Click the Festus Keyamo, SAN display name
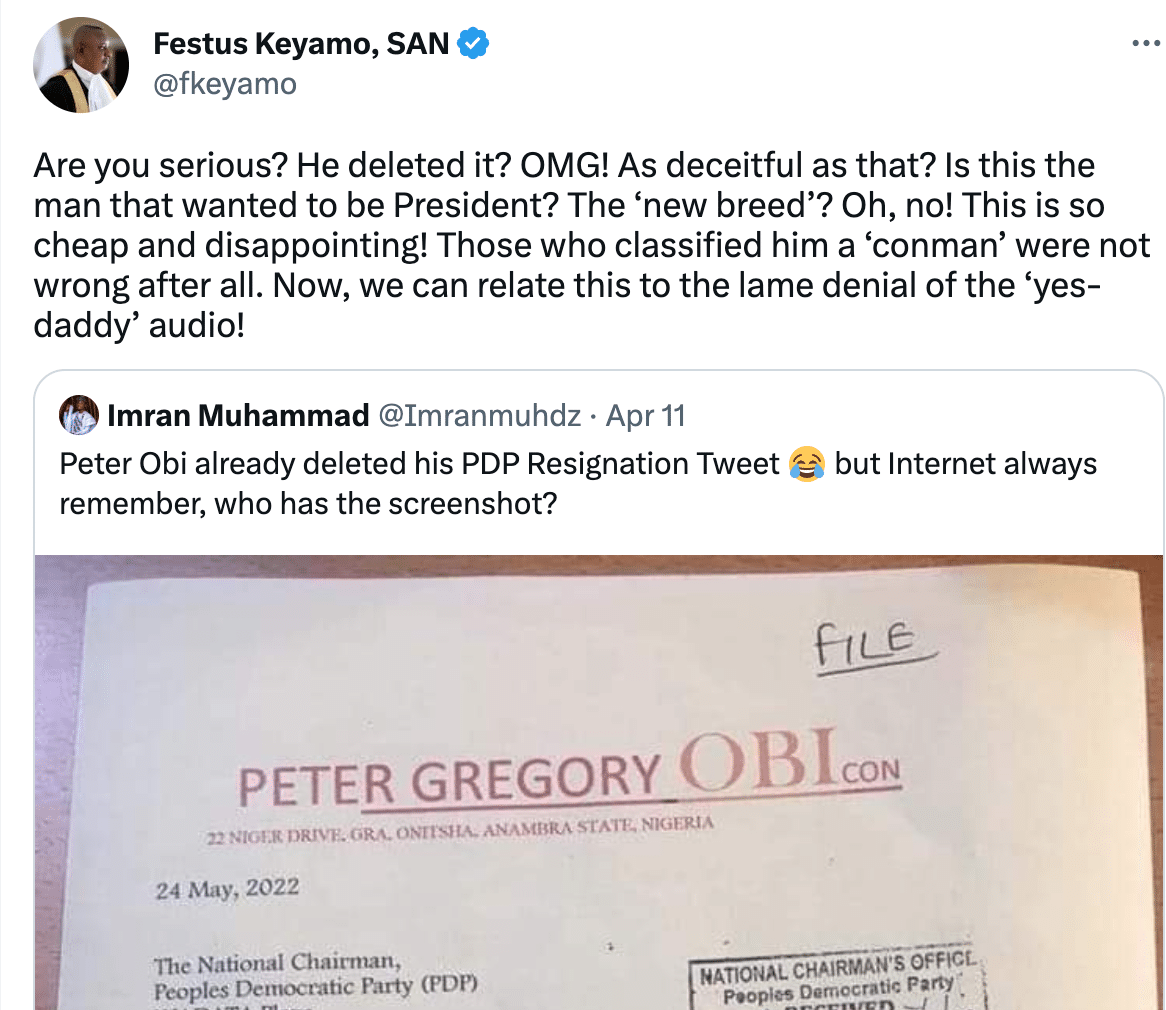The width and height of the screenshot is (1166, 1010). click(x=300, y=43)
